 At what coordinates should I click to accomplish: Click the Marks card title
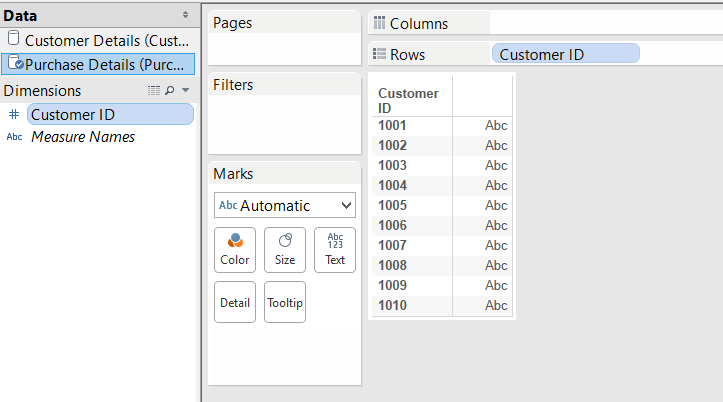click(233, 174)
